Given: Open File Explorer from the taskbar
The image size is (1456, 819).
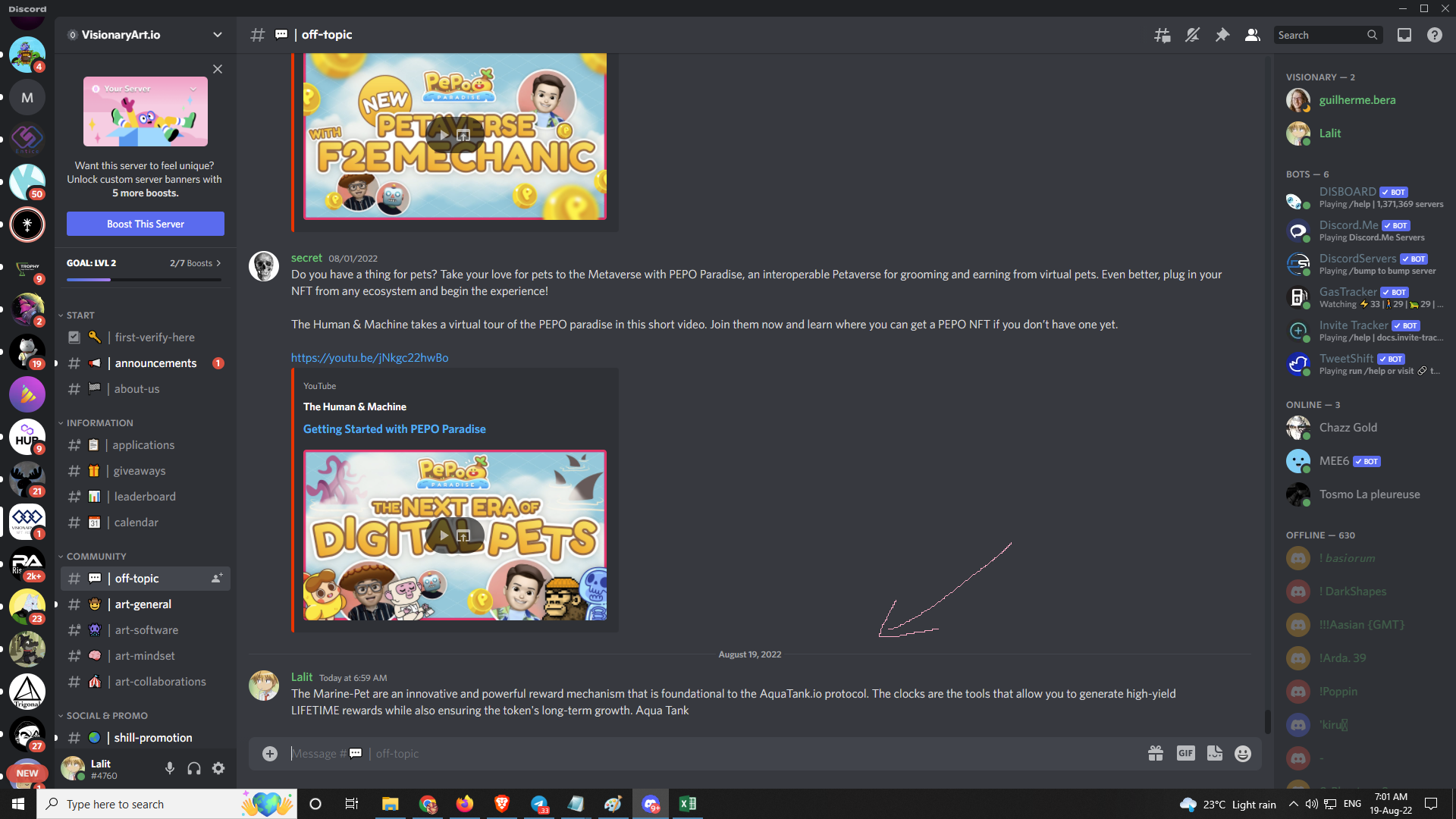Looking at the screenshot, I should (391, 804).
